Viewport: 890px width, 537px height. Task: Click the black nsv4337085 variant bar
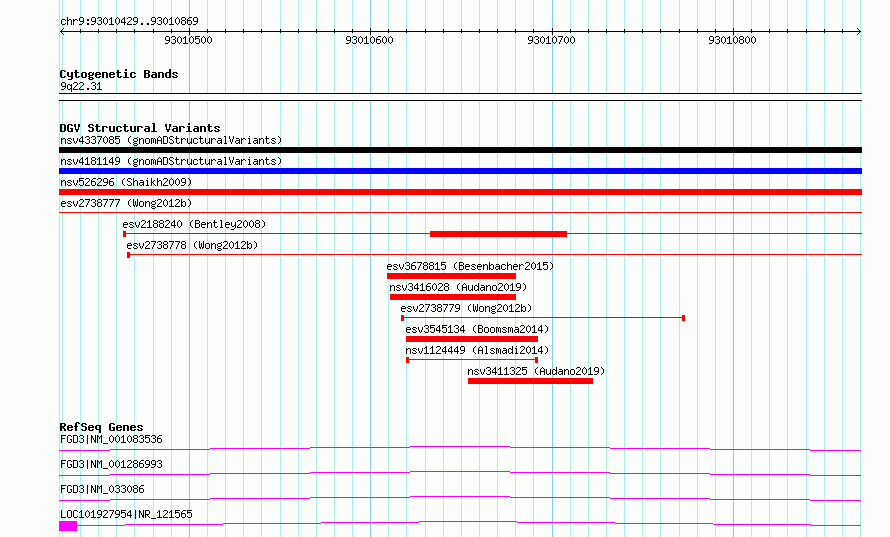coord(460,150)
